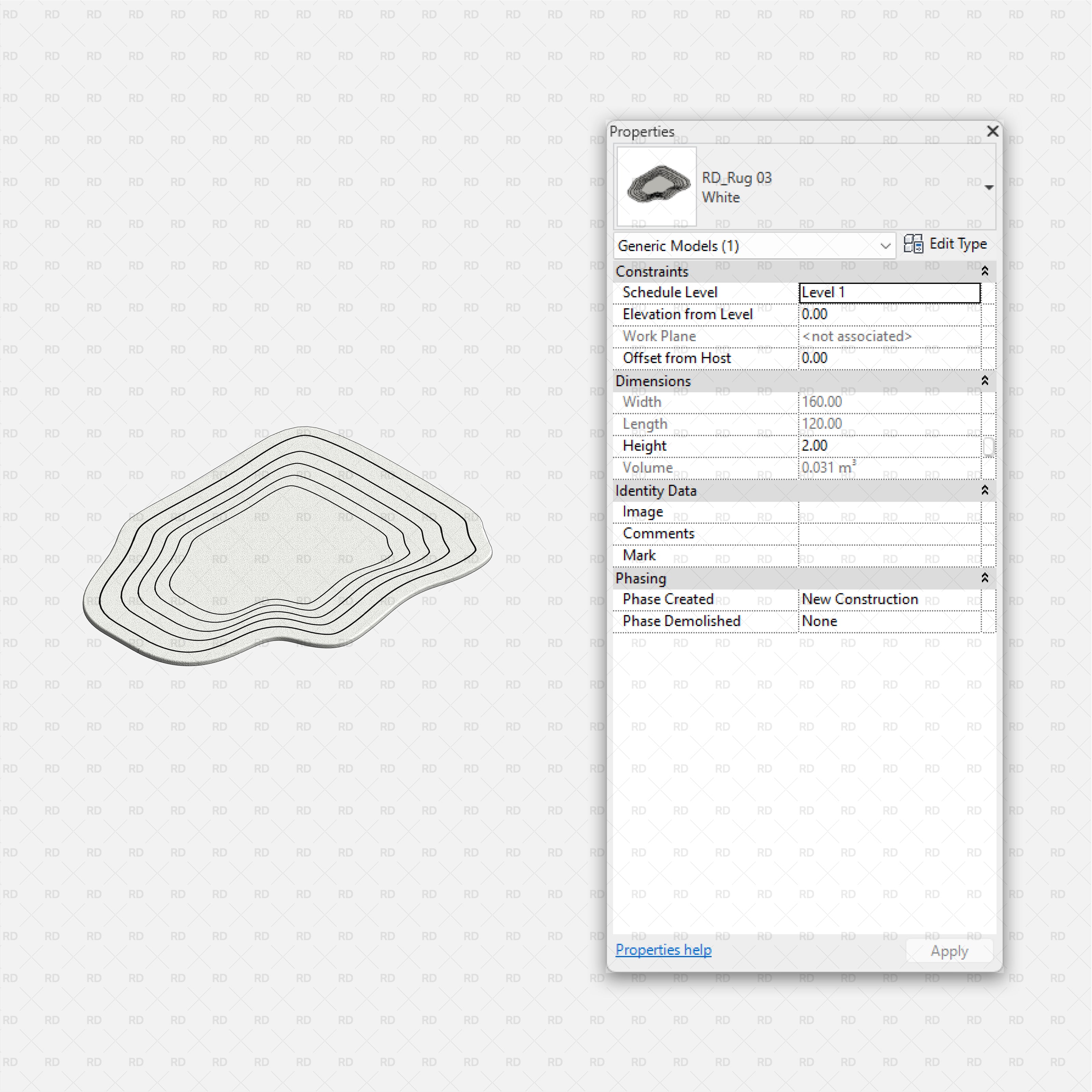The image size is (1092, 1092).
Task: Click the Comments value field
Action: [889, 534]
